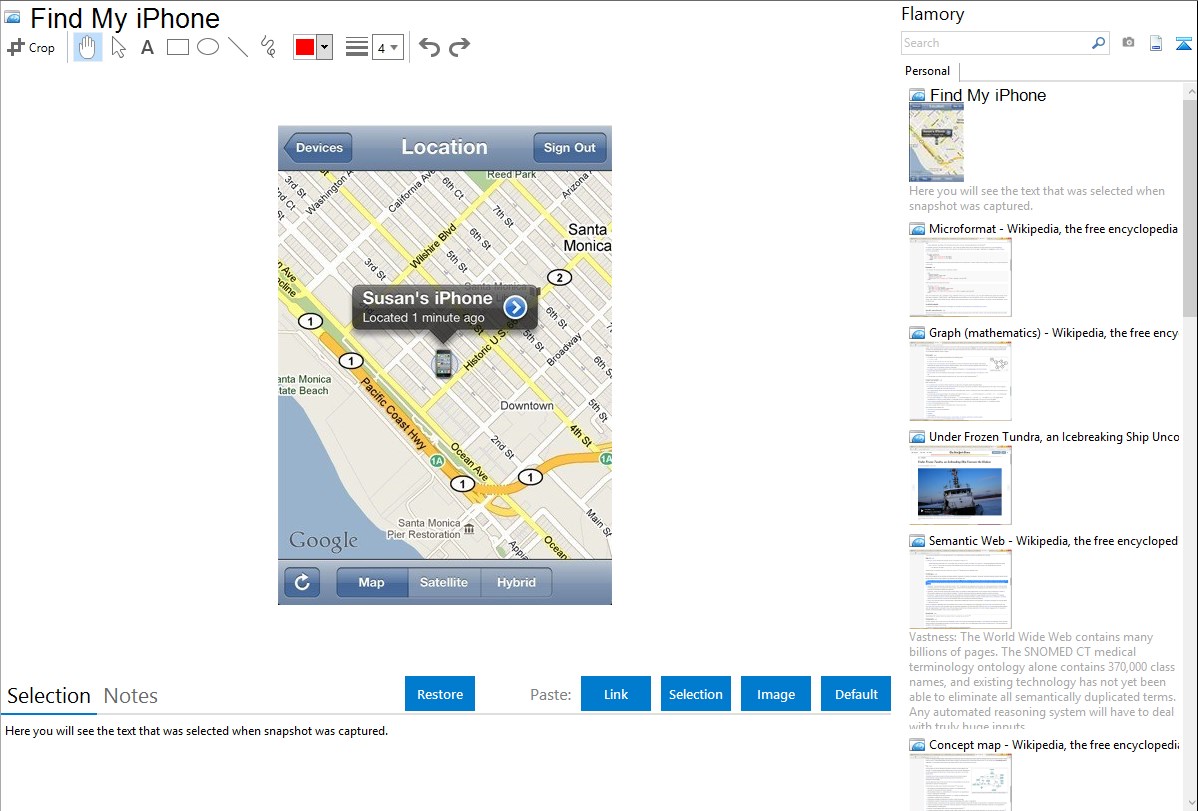
Task: Select the arrow pointer tool
Action: pyautogui.click(x=118, y=47)
